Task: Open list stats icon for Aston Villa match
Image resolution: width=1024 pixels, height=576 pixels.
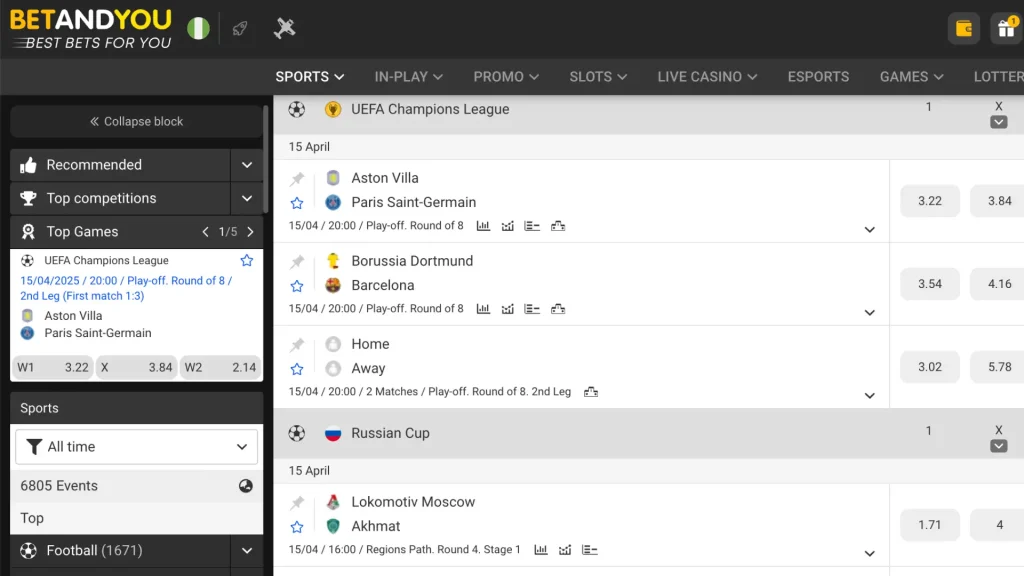Action: (532, 226)
